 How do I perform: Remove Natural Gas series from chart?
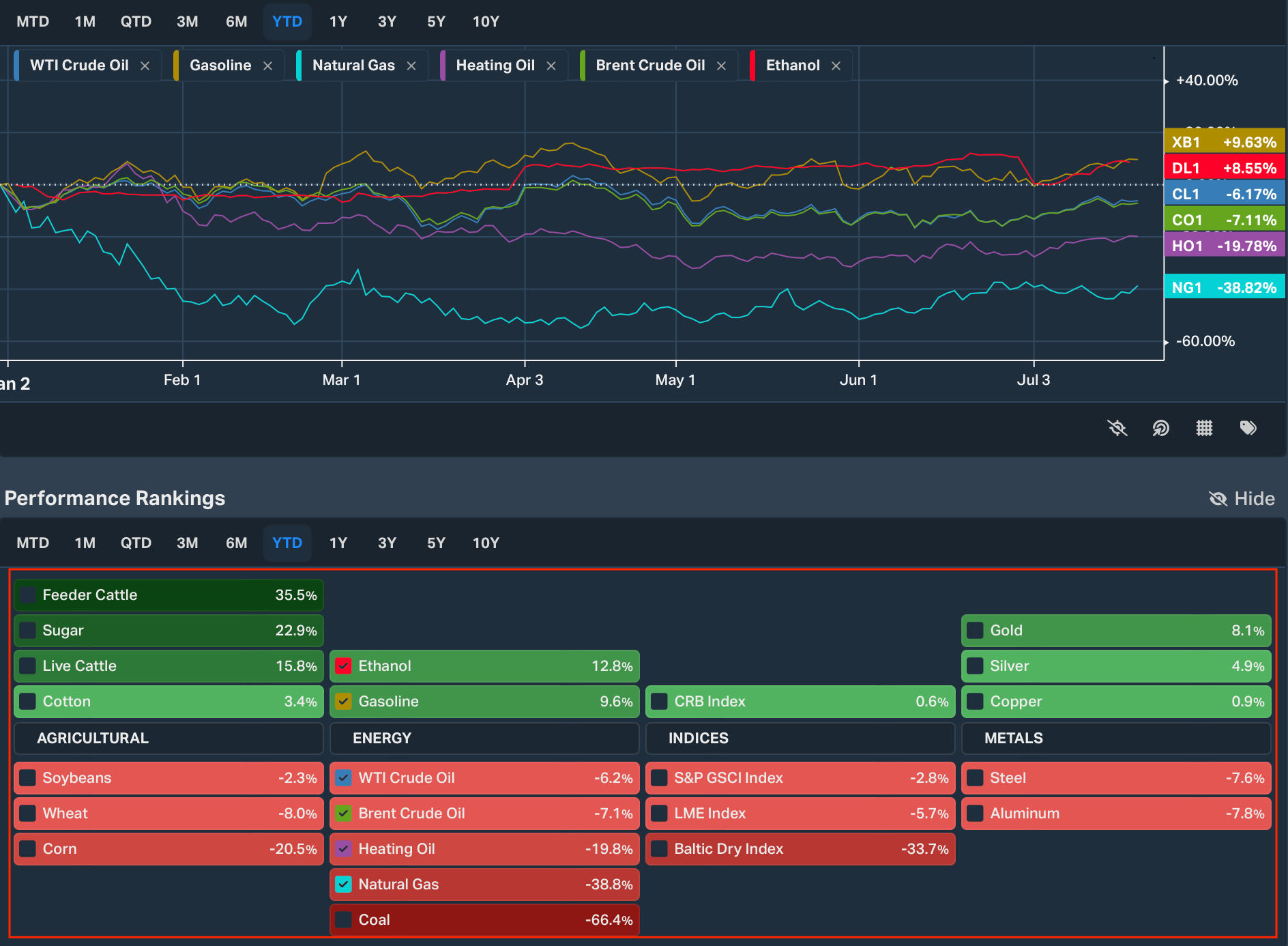click(411, 66)
